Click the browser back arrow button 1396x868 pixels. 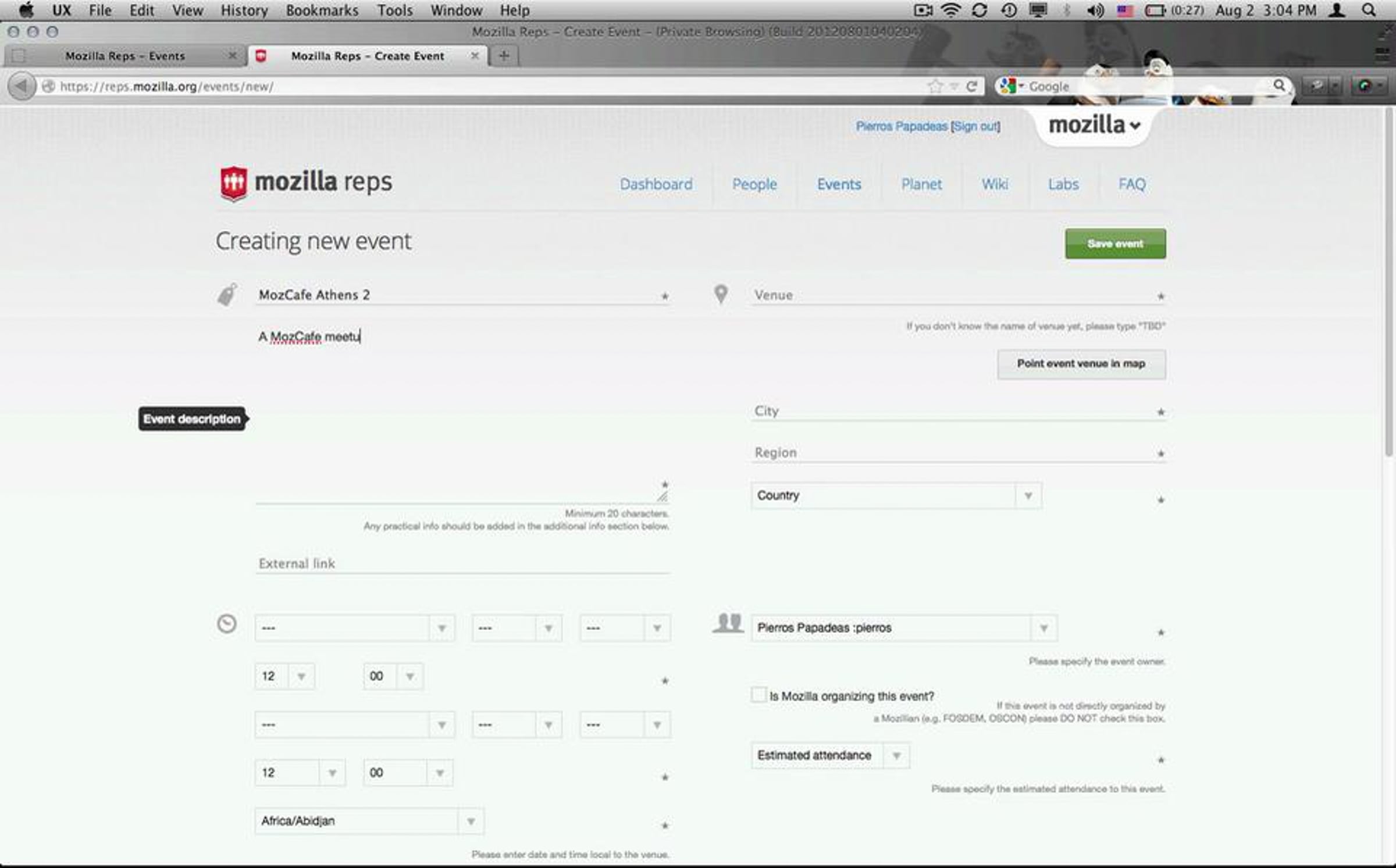click(22, 86)
